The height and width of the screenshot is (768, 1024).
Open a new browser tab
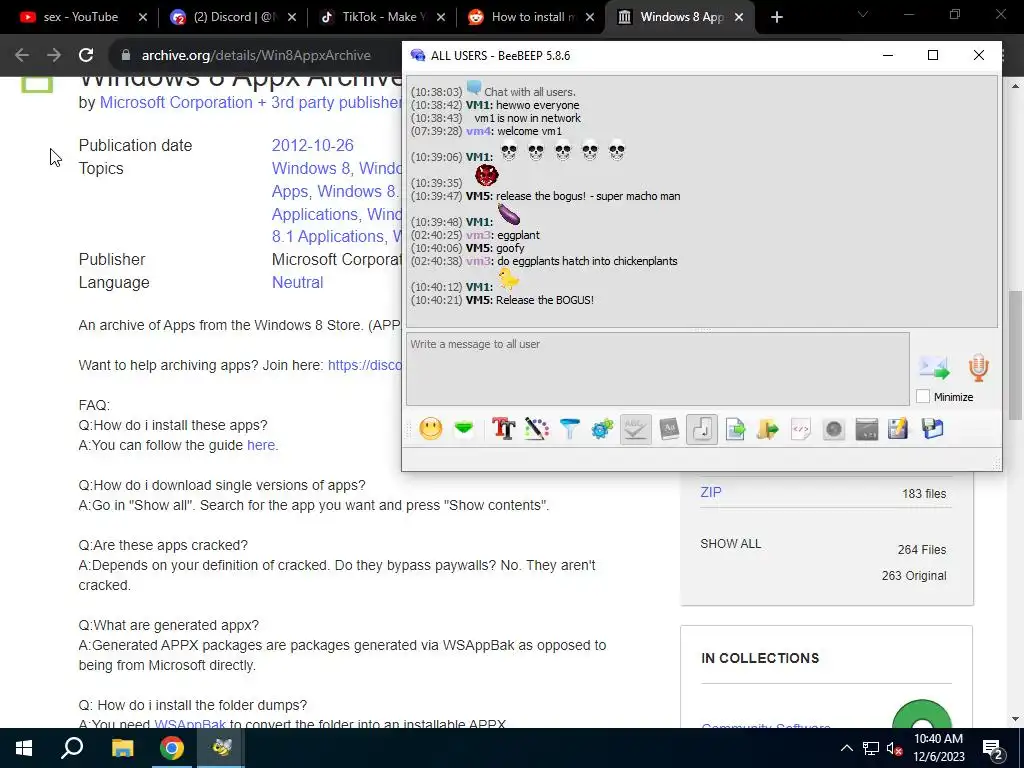pos(776,18)
